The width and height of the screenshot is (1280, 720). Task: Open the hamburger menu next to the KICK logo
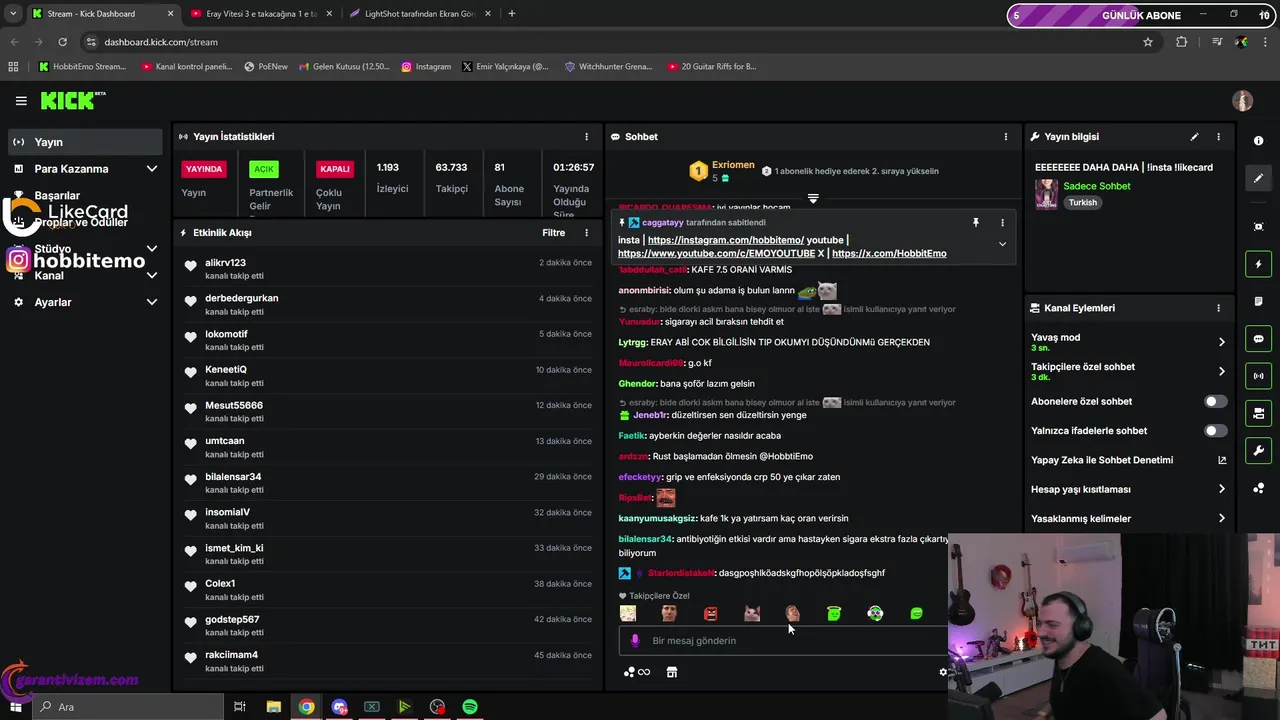21,101
